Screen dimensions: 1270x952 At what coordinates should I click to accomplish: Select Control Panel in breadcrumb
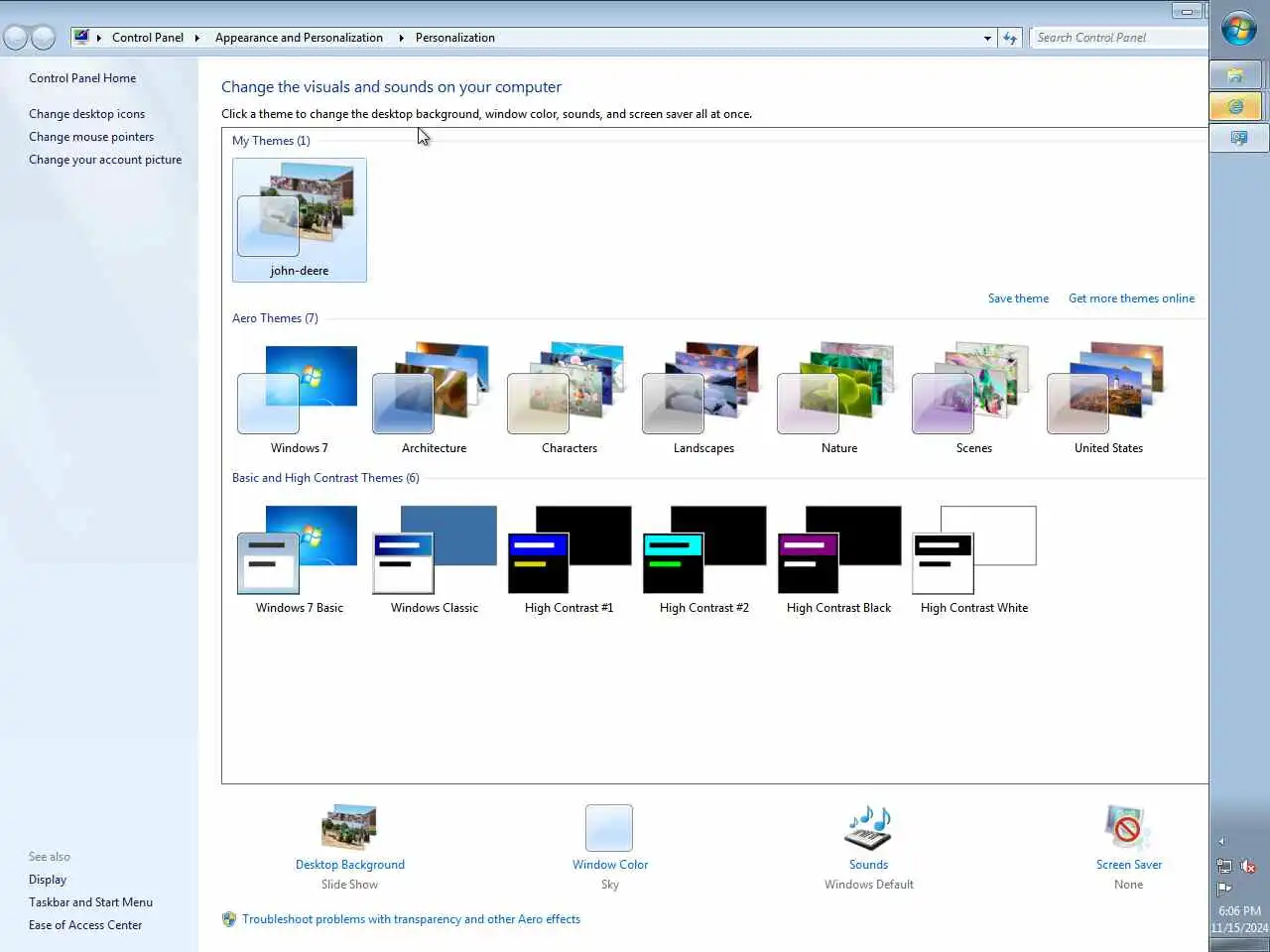(148, 38)
